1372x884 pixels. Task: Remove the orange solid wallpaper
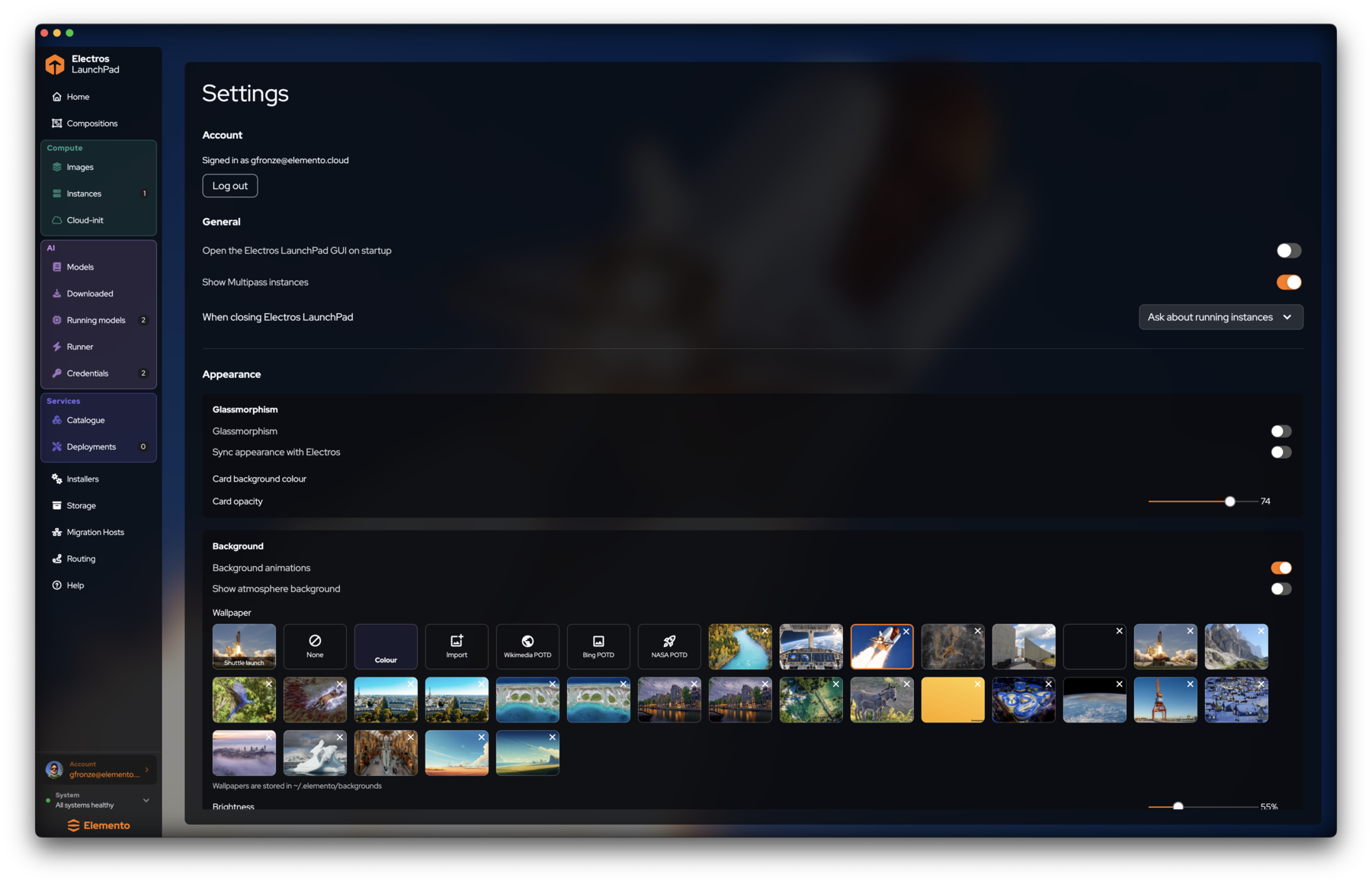[x=977, y=684]
